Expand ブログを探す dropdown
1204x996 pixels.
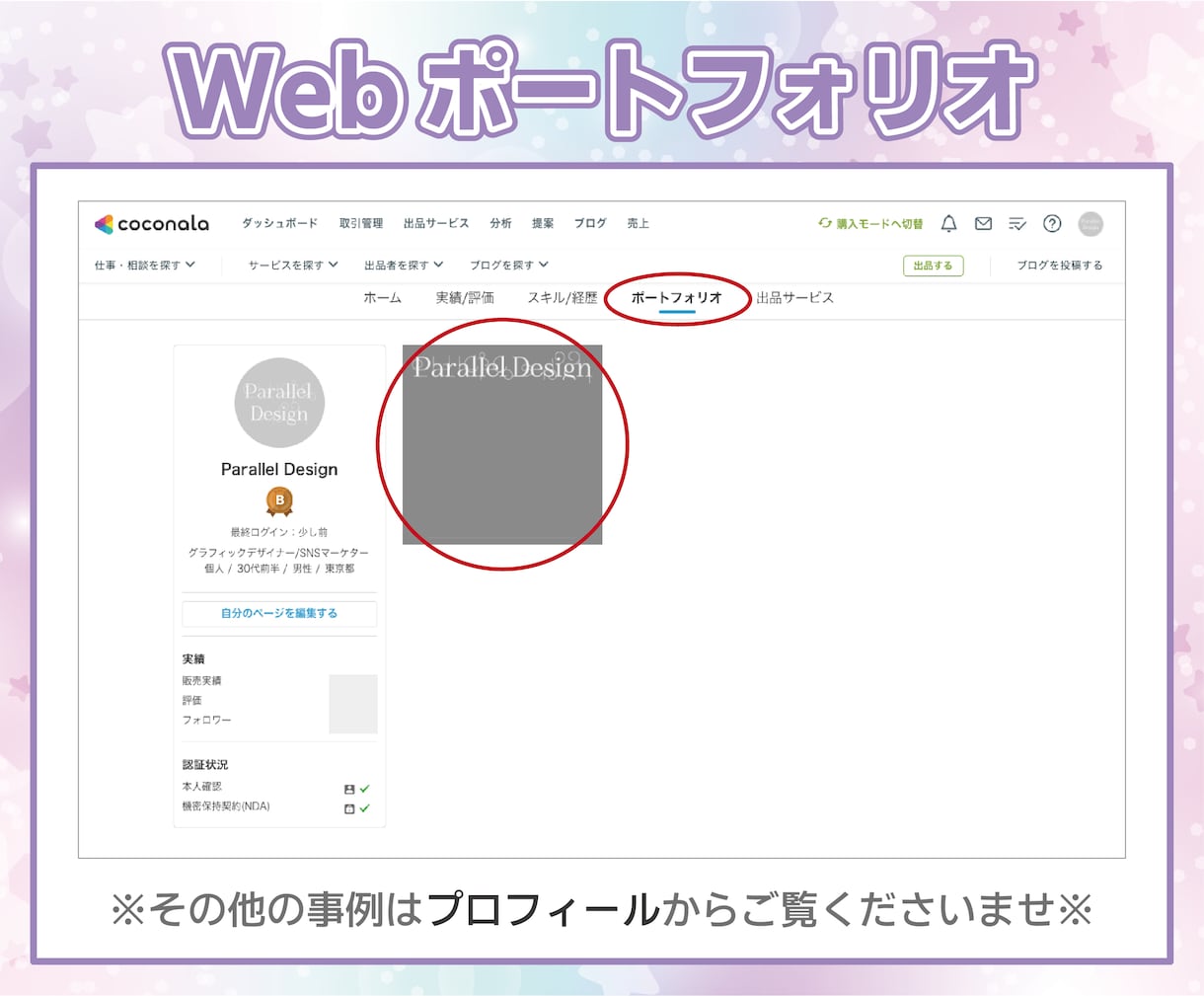pos(509,266)
